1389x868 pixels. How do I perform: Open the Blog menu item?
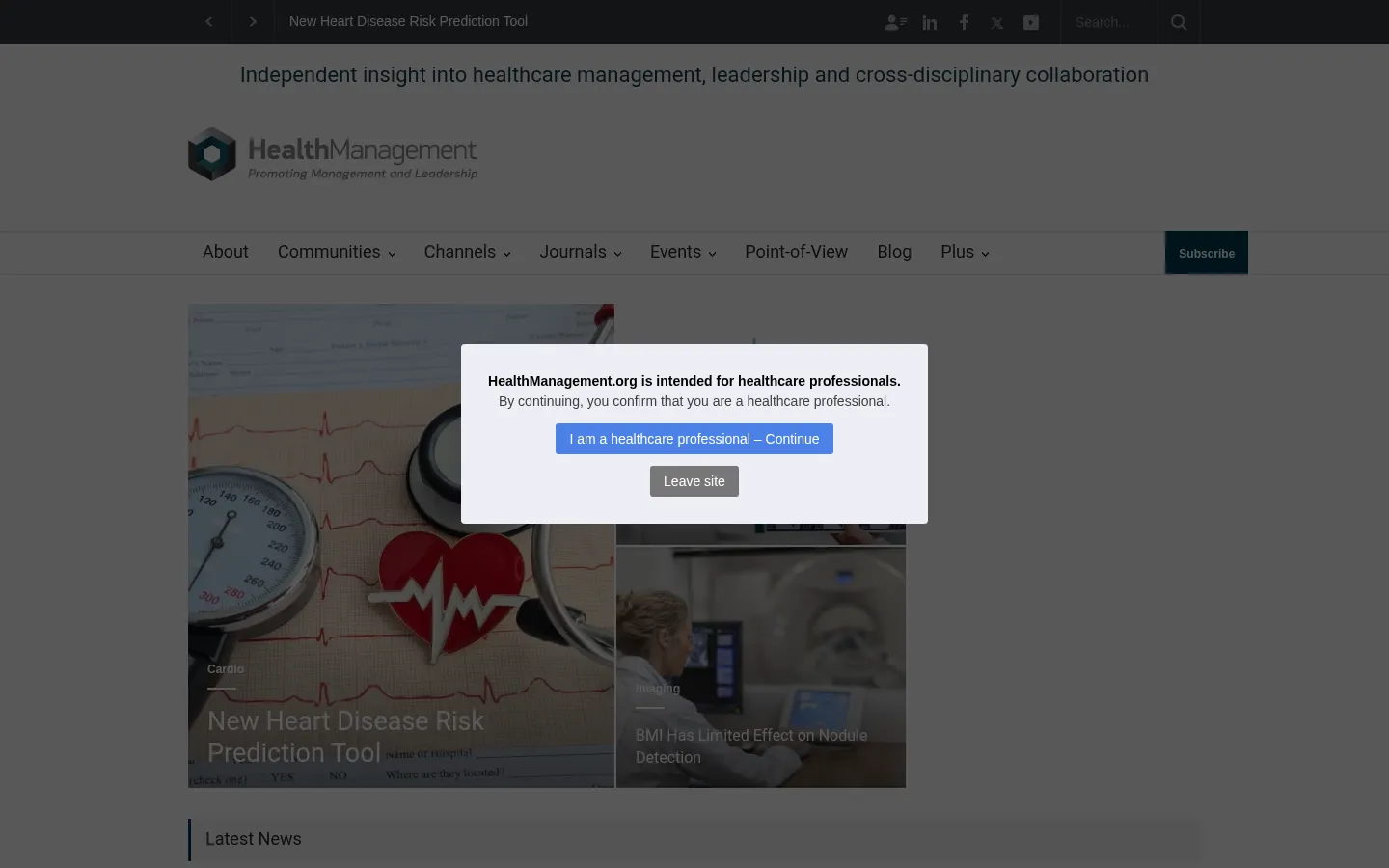click(x=894, y=252)
